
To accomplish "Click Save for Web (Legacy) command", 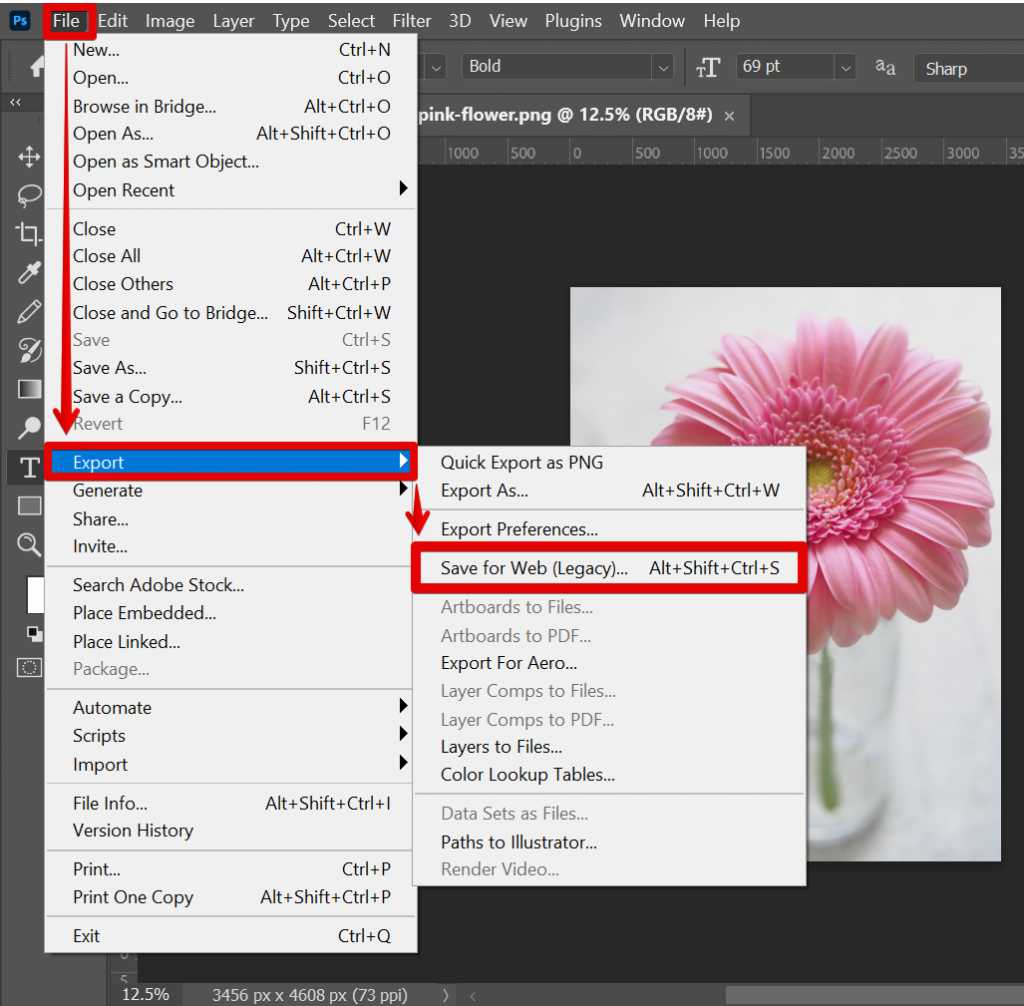I will [x=534, y=567].
